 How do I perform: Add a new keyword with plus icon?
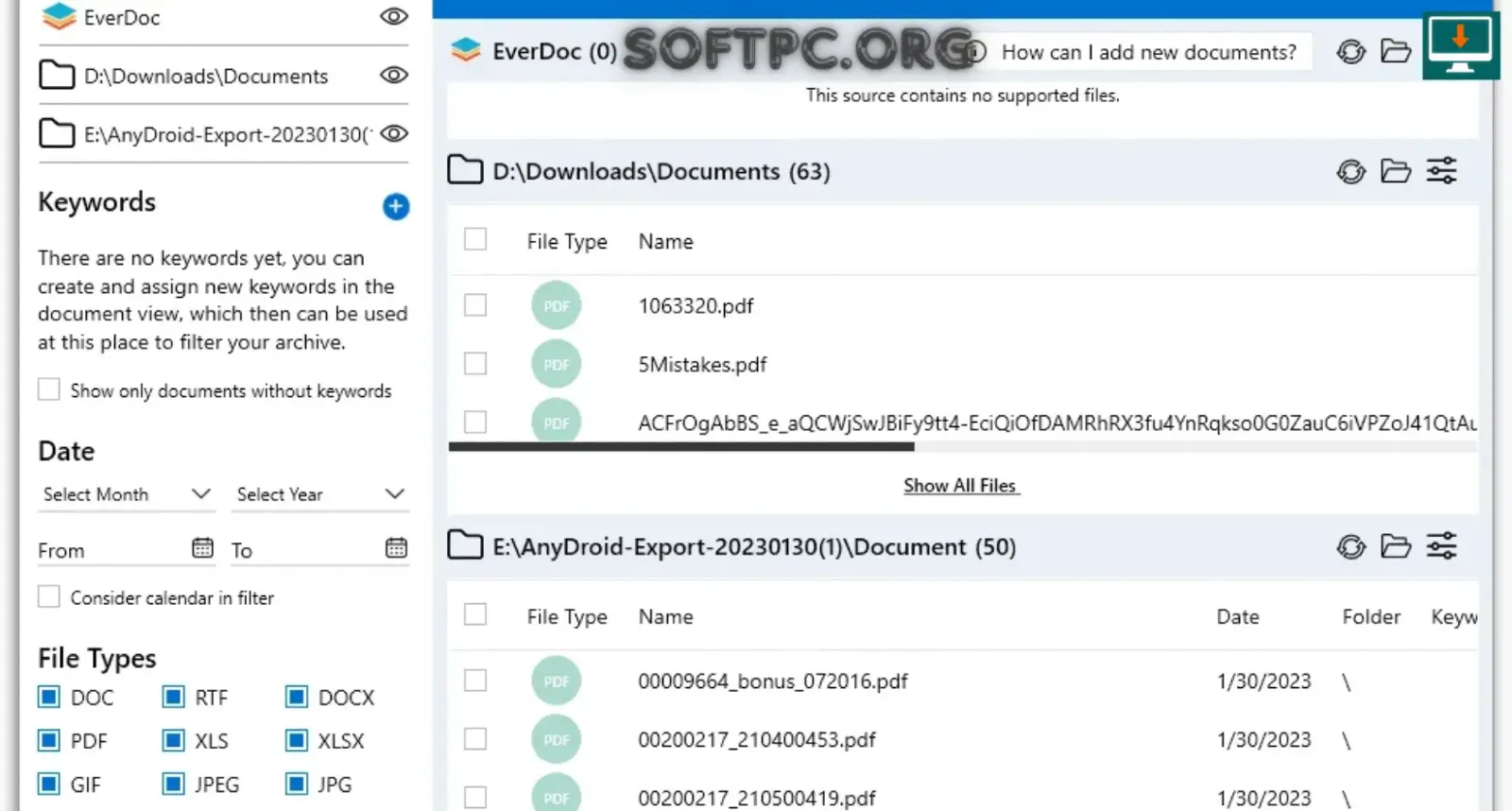point(396,206)
